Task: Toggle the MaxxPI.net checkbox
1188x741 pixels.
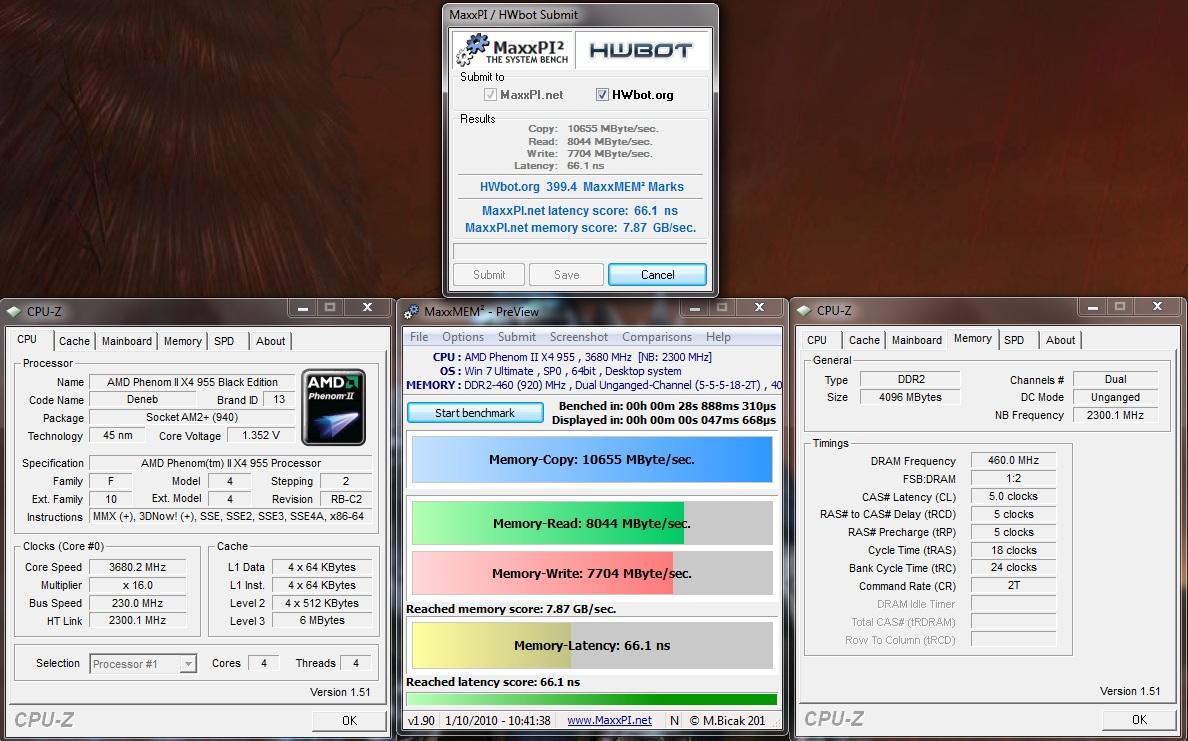Action: [x=490, y=95]
